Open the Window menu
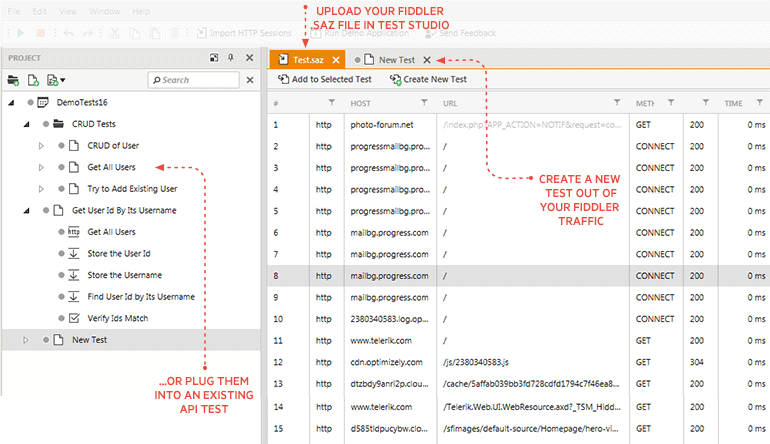Viewport: 770px width, 444px height. [105, 11]
